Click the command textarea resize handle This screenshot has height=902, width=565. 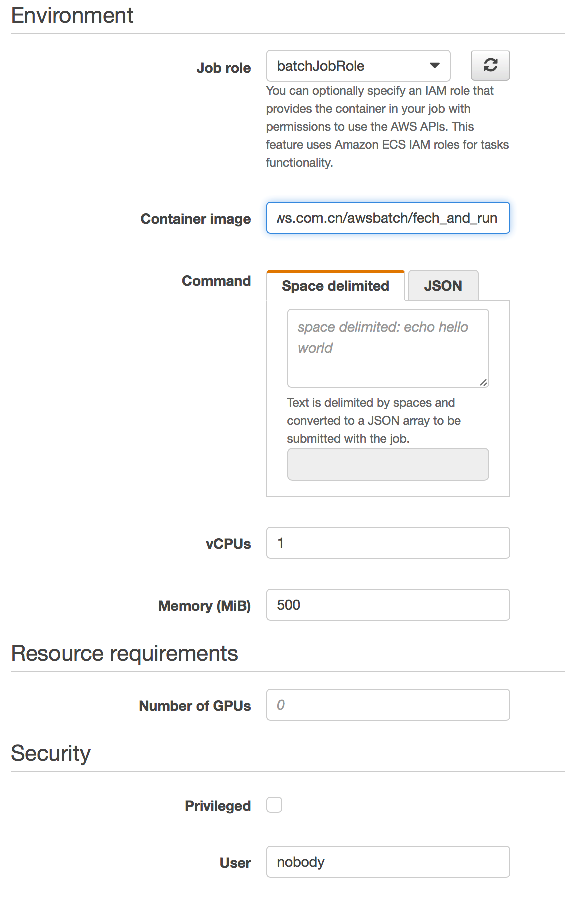(x=483, y=382)
